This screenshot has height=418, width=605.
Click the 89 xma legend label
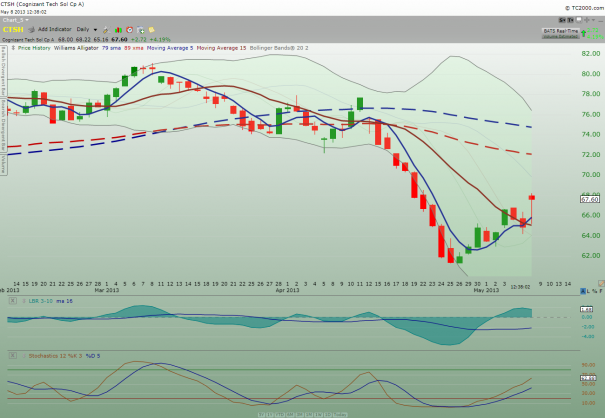click(x=134, y=48)
